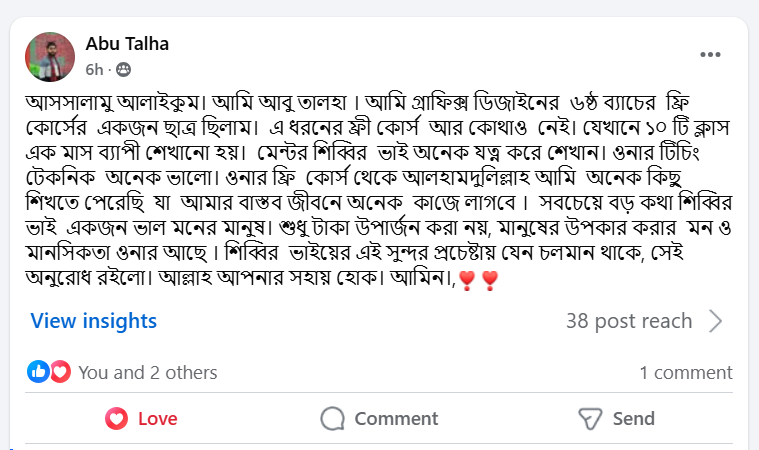Expand post reach with the right chevron
Viewport: 759px width, 450px height.
coord(716,321)
